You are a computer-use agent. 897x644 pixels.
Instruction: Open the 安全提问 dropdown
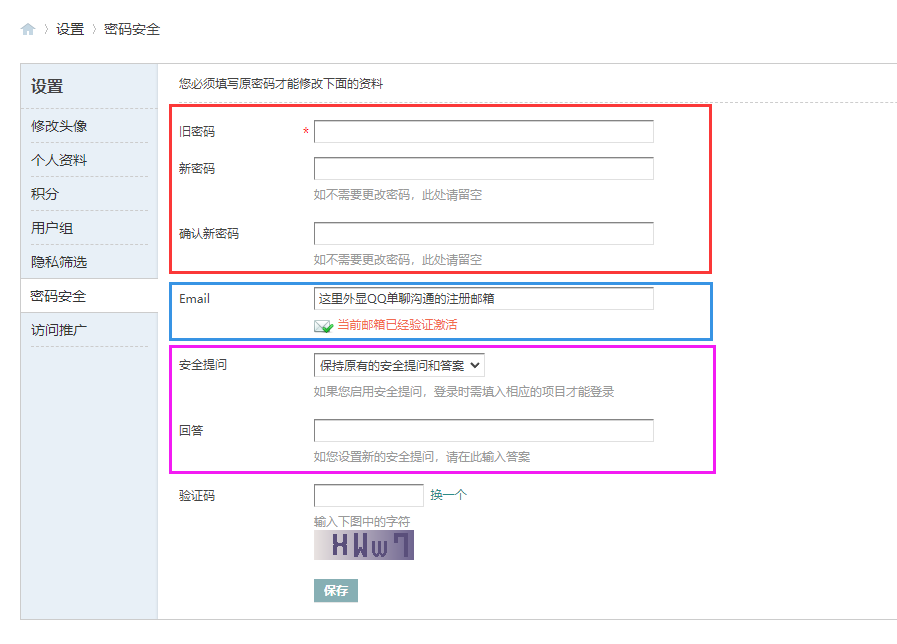coord(399,365)
